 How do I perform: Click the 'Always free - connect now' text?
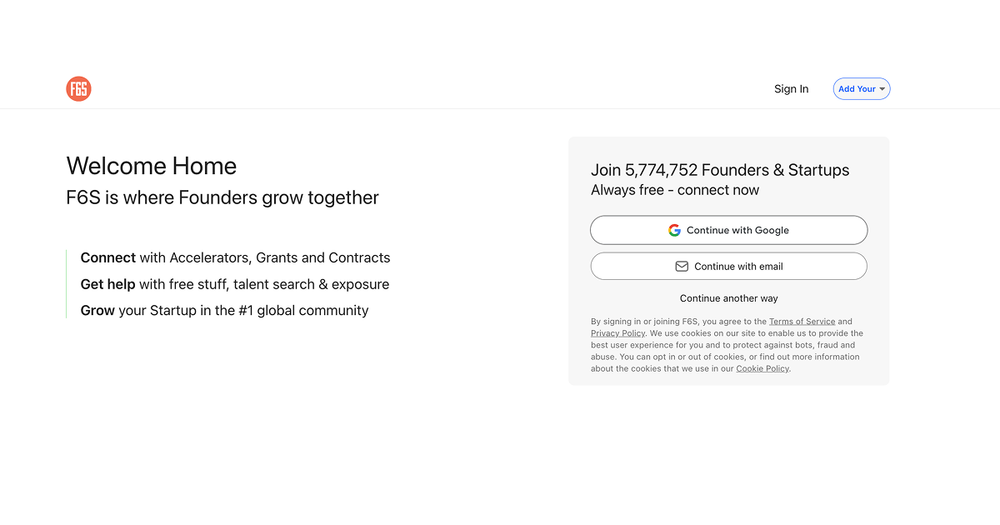[675, 190]
